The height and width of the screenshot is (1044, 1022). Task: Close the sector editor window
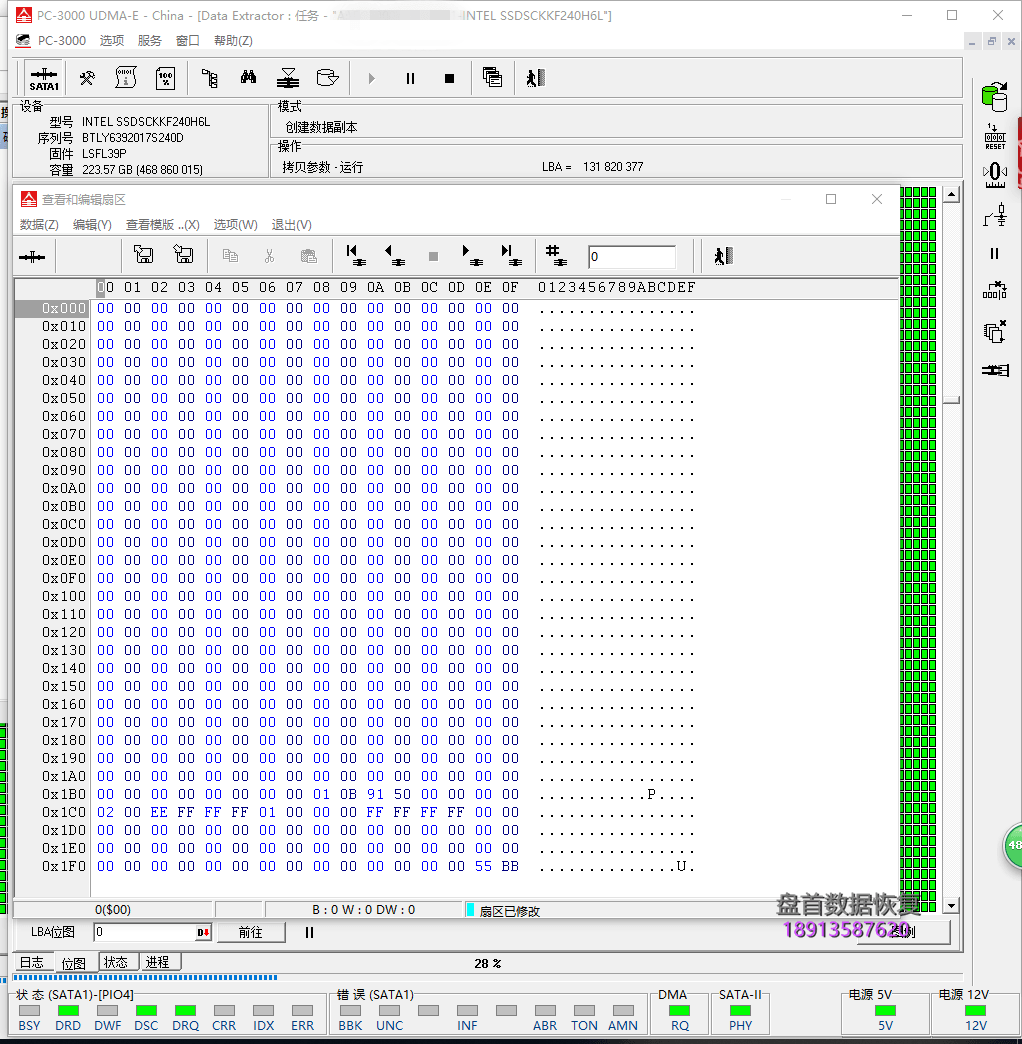click(x=877, y=199)
